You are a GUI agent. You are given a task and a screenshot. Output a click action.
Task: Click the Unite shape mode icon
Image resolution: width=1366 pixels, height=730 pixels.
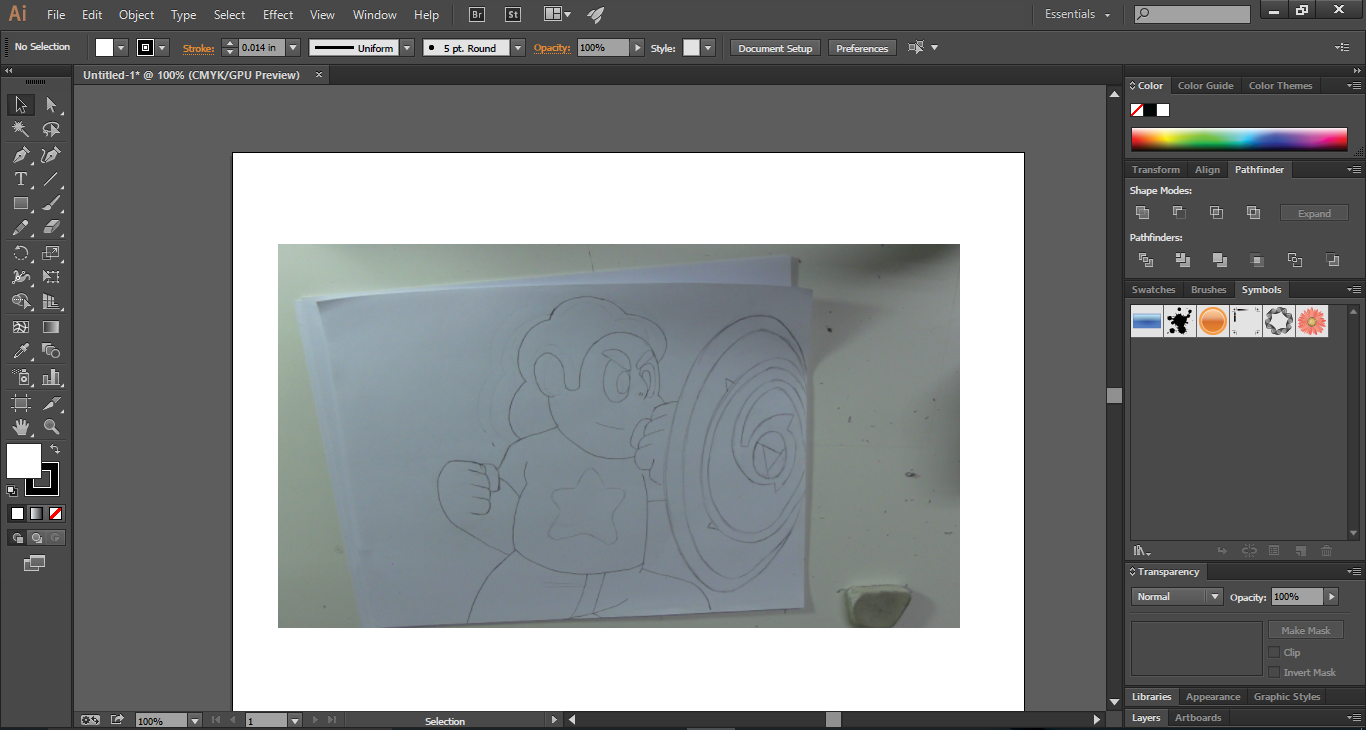pyautogui.click(x=1143, y=213)
